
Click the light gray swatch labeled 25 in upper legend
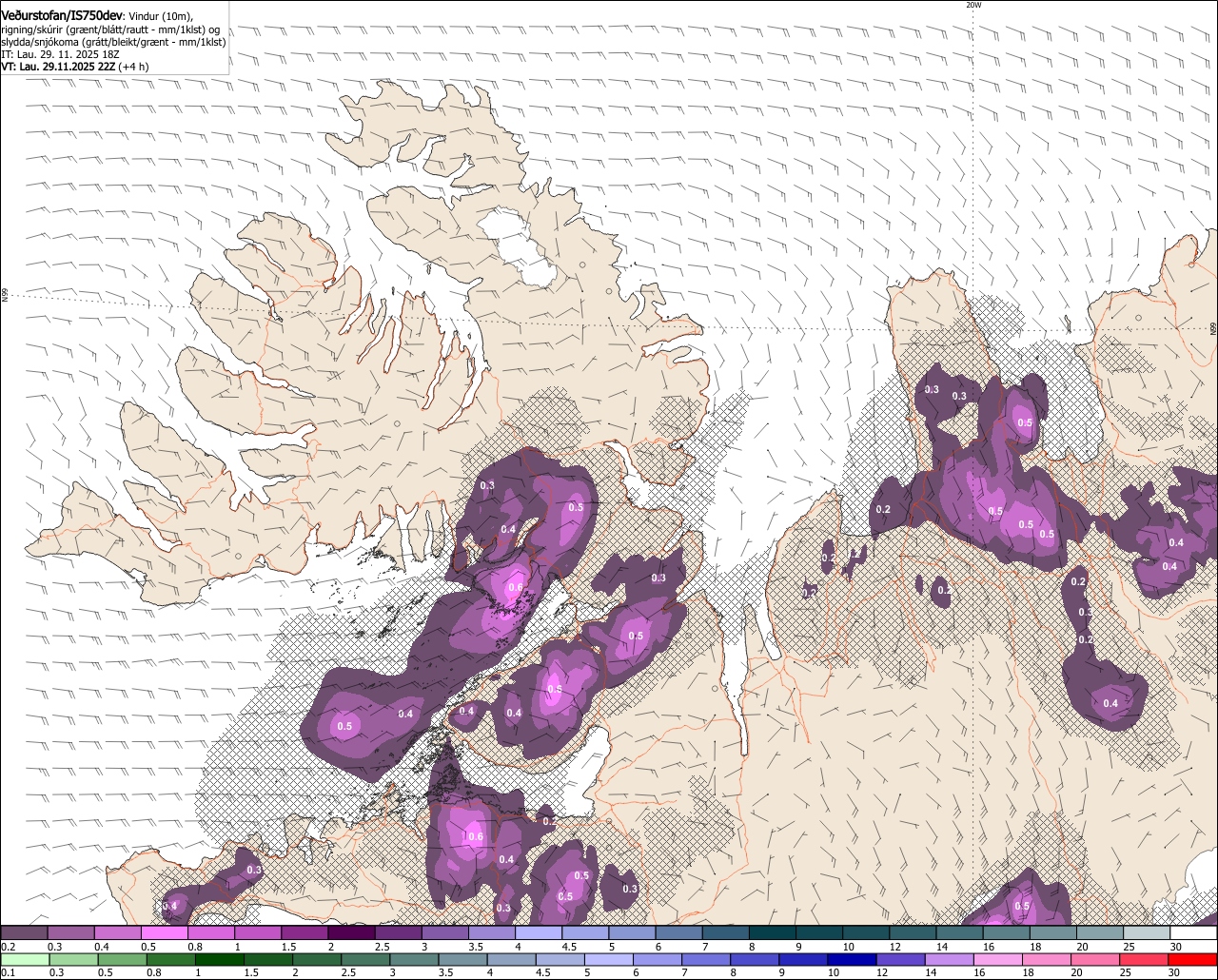click(x=1148, y=932)
